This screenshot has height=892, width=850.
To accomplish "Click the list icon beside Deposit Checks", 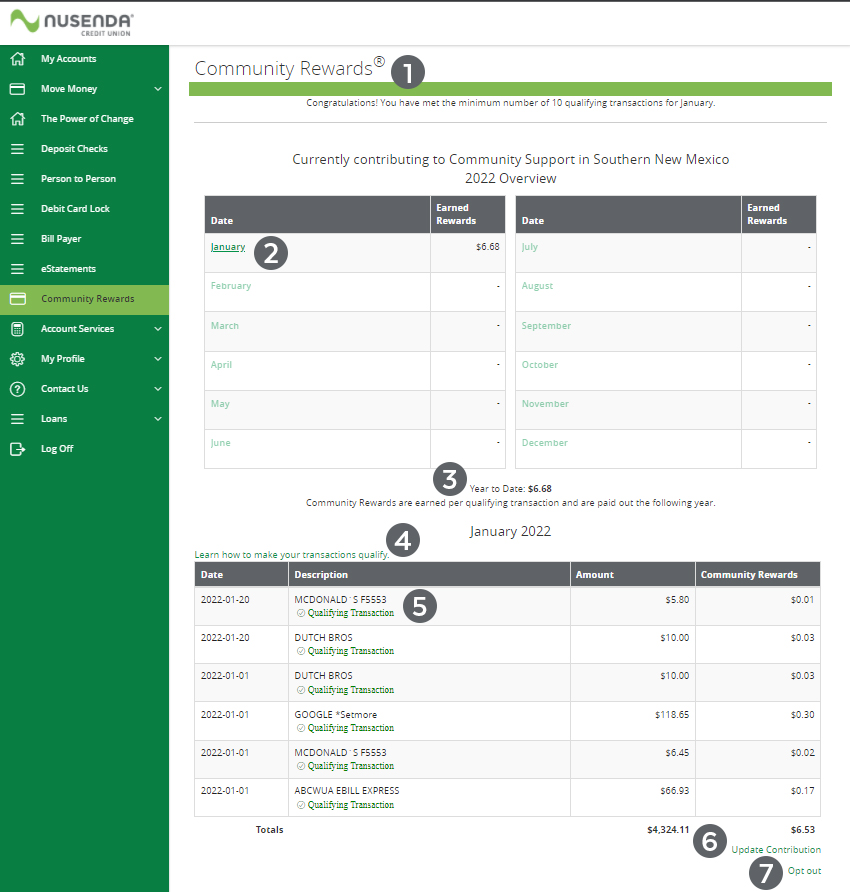I will (x=18, y=148).
